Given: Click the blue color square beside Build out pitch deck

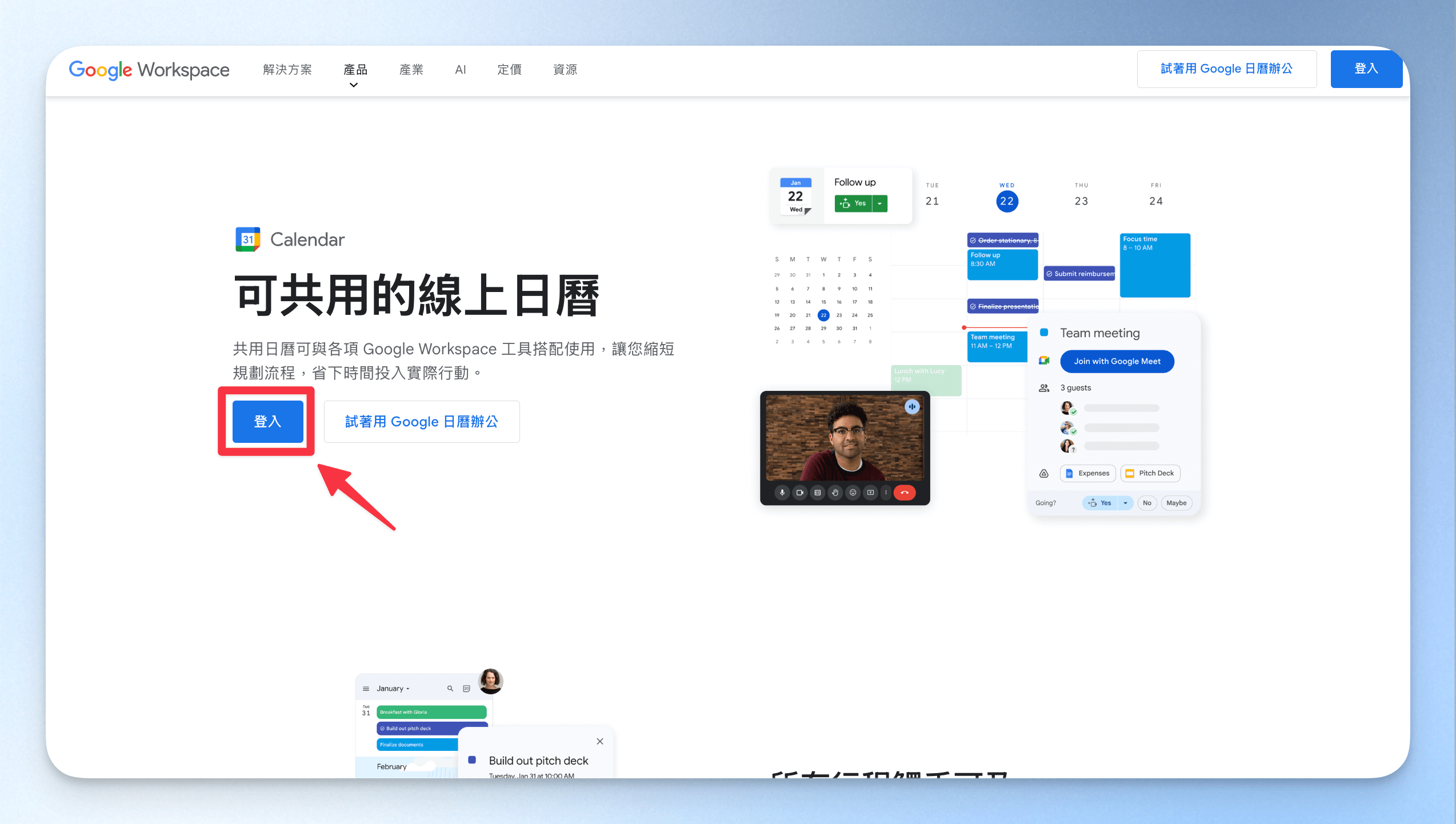Looking at the screenshot, I should [472, 760].
